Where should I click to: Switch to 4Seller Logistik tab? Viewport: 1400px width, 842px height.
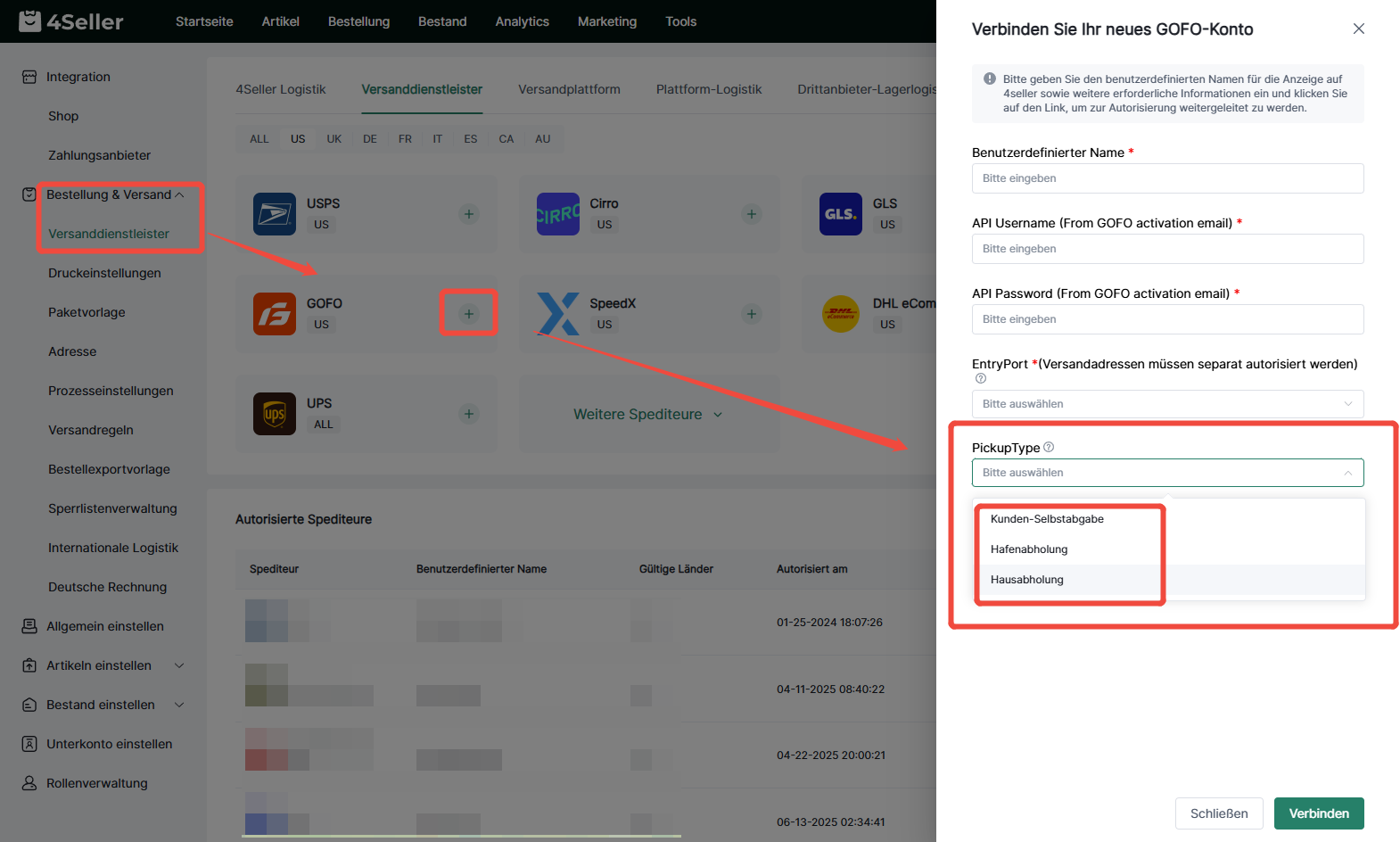(280, 89)
